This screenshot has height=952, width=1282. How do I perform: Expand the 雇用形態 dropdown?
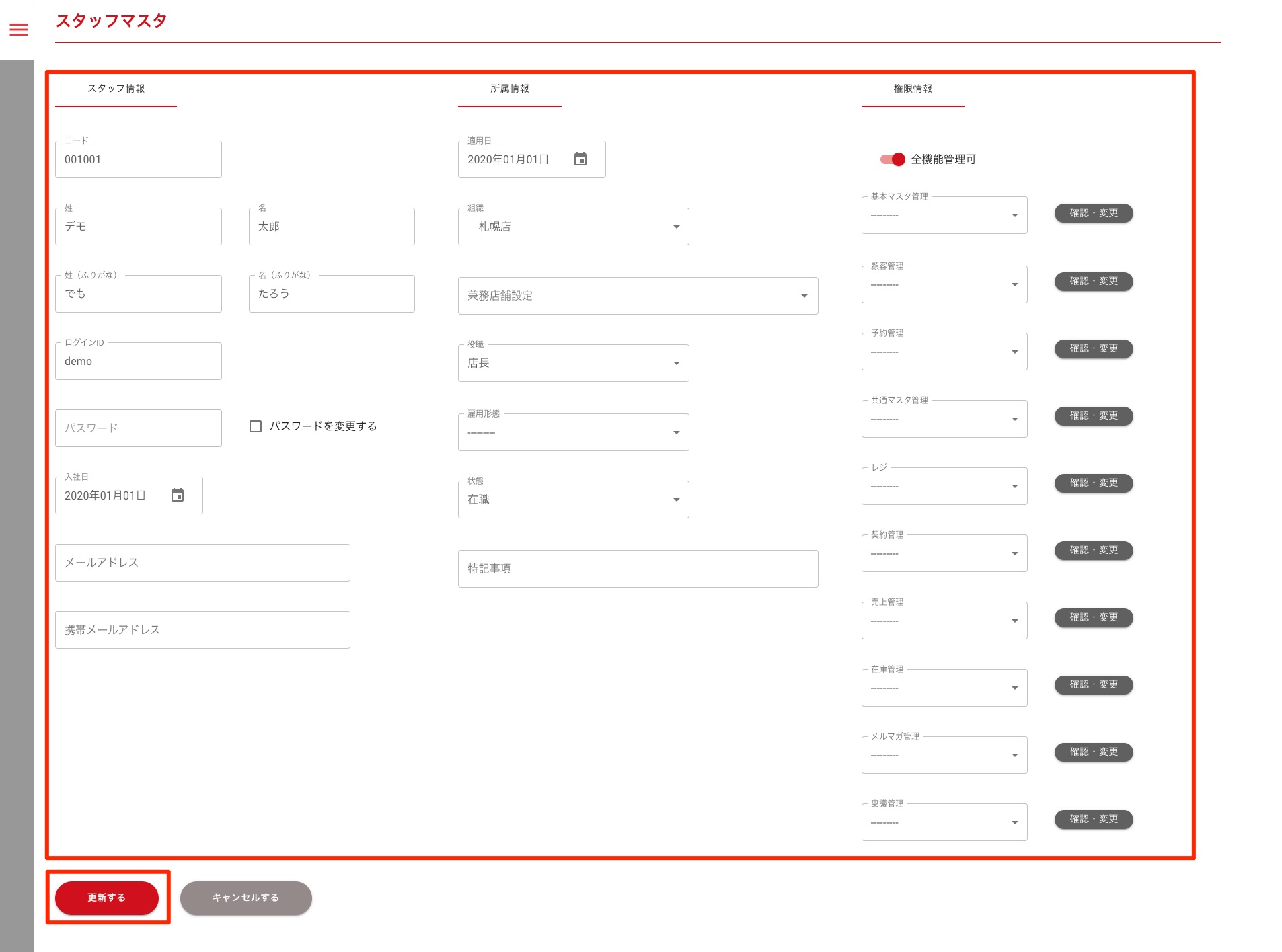(x=573, y=432)
